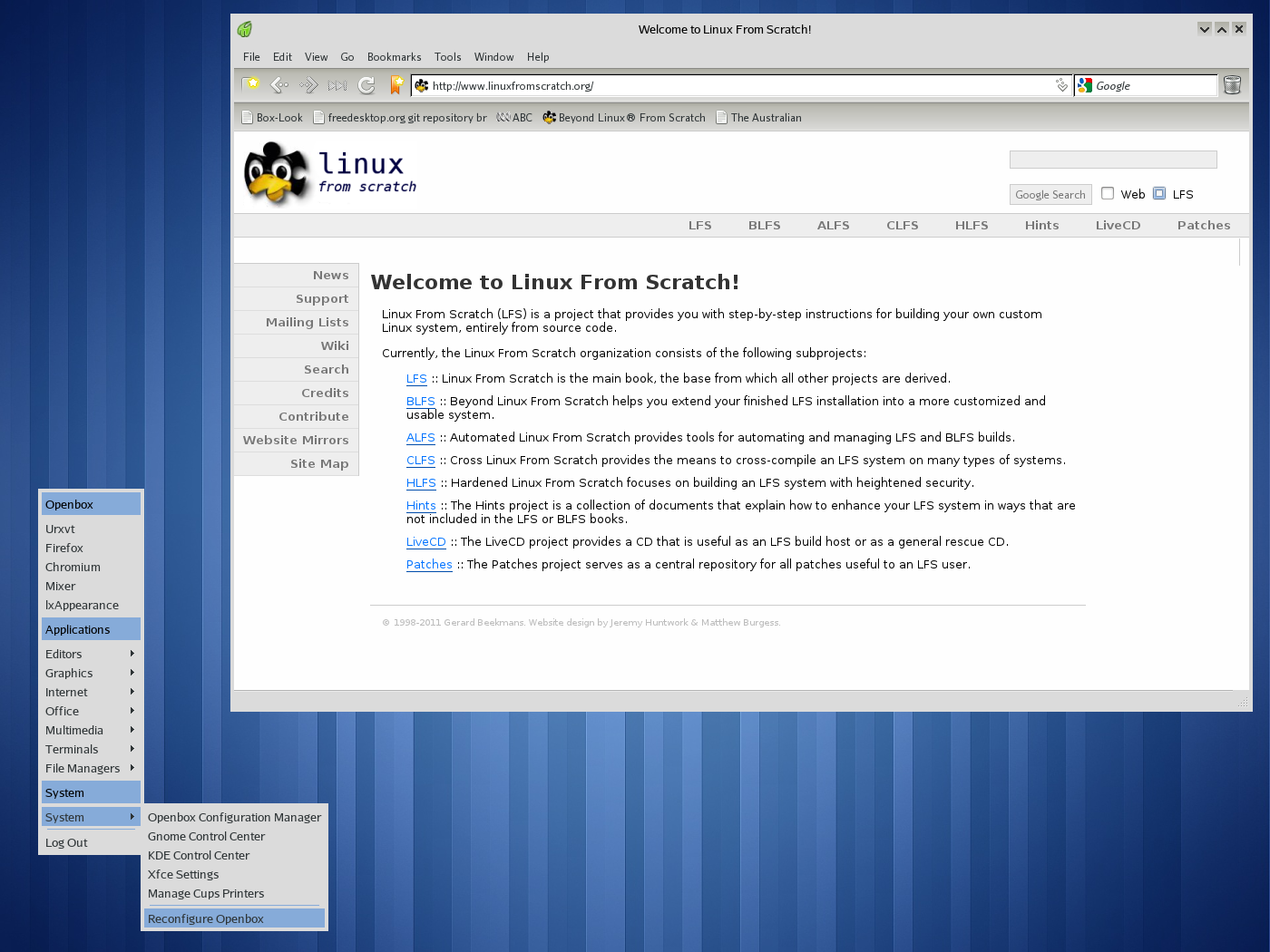Follow the LiveCD link in the project list
Screen dimensions: 1270x952
426,542
